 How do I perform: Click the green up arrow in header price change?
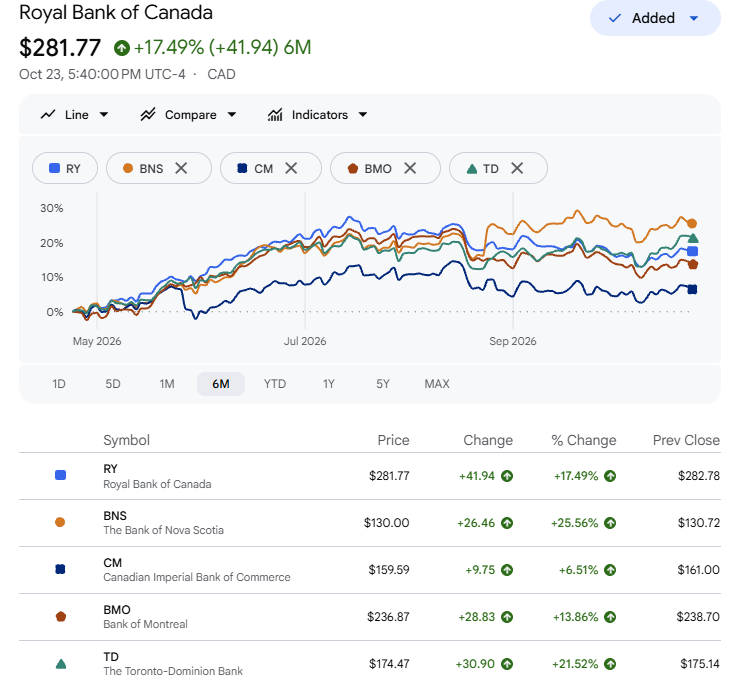coord(122,48)
